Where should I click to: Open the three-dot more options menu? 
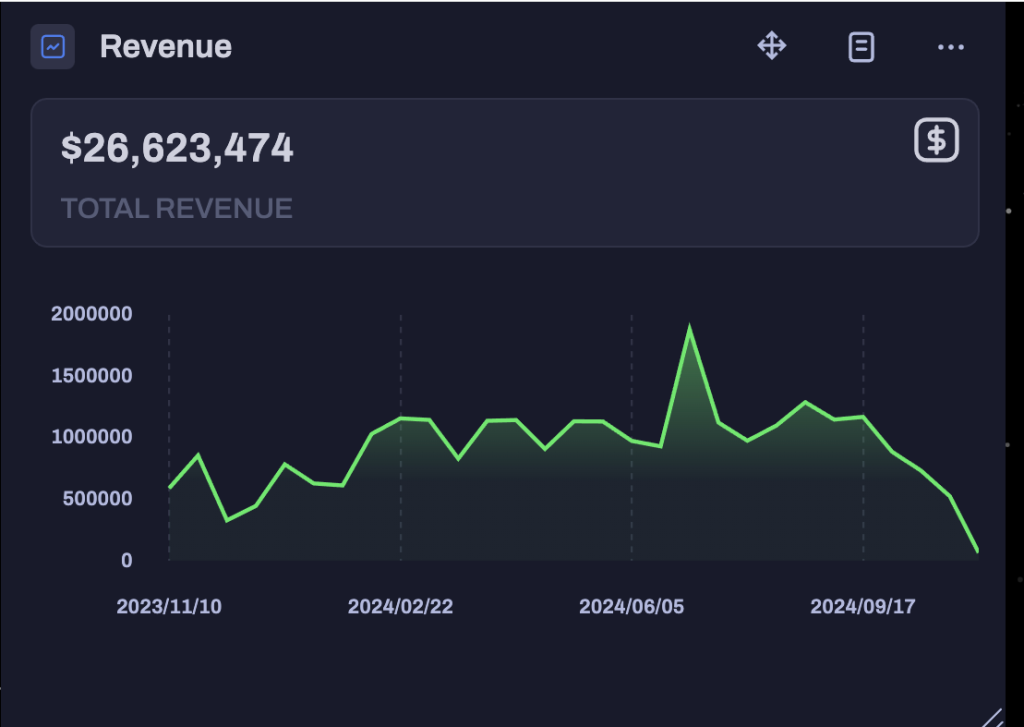pos(950,47)
